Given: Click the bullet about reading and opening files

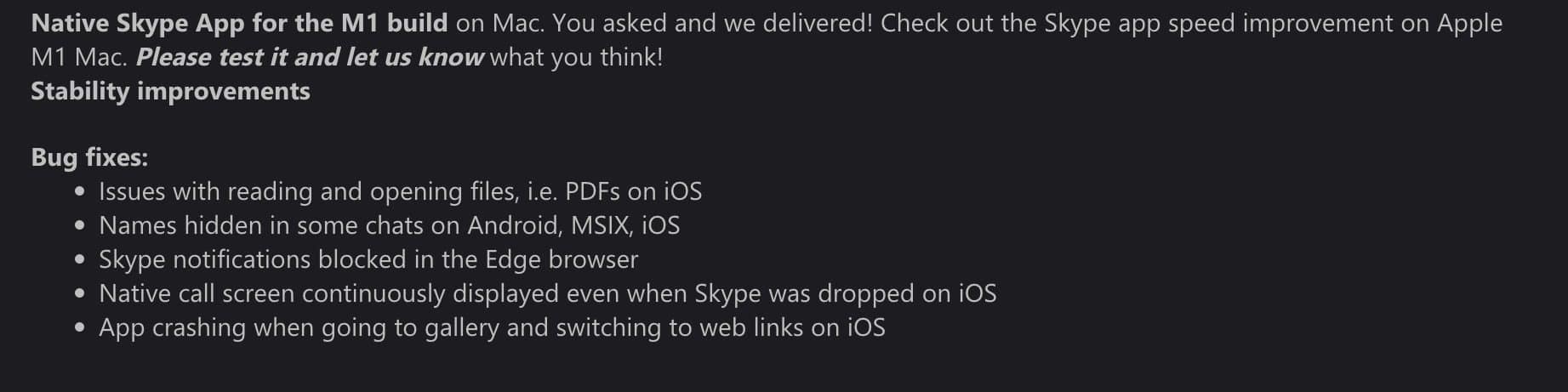Looking at the screenshot, I should [400, 192].
